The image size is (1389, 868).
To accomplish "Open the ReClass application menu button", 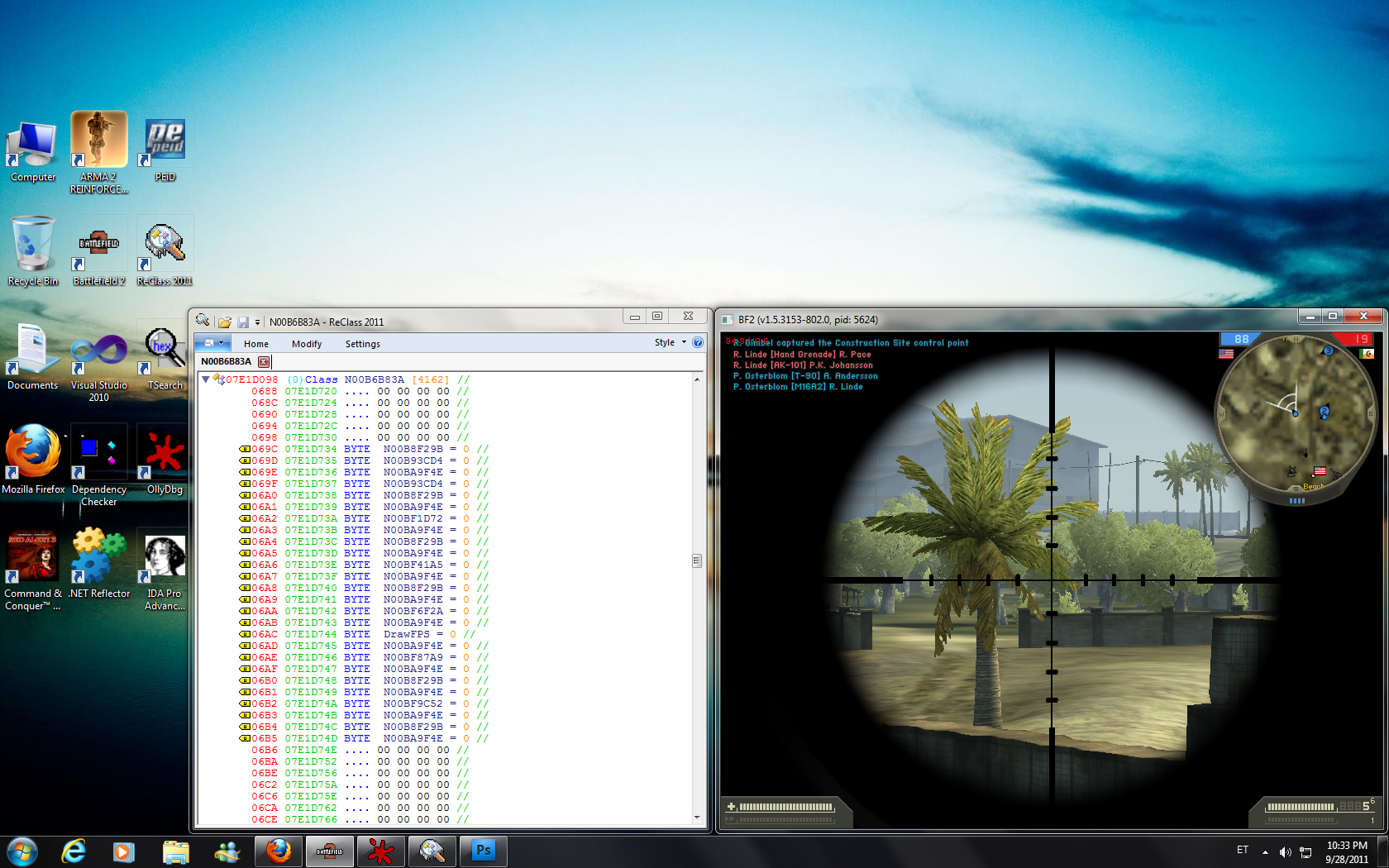I will (213, 343).
